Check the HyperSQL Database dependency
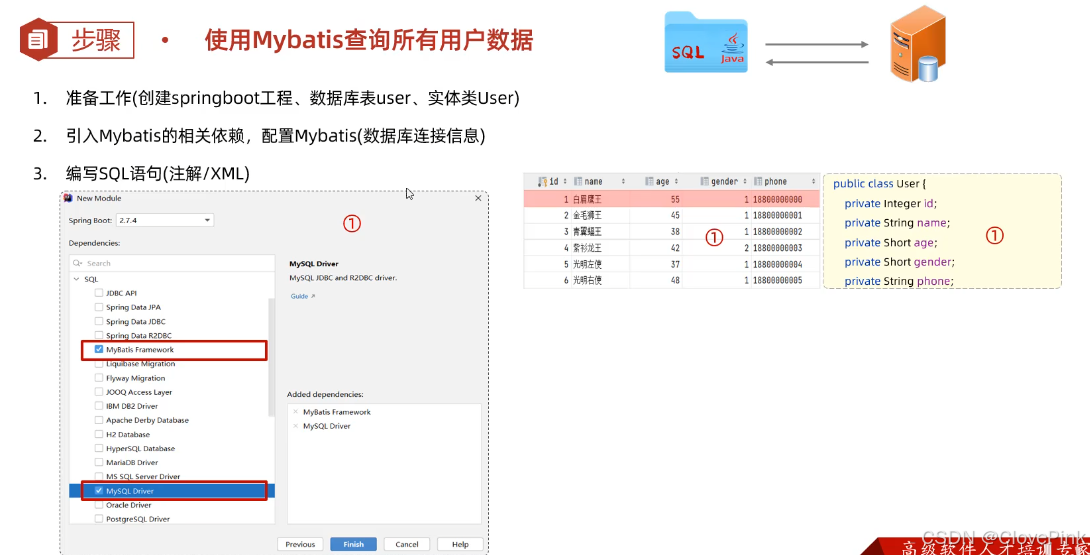The height and width of the screenshot is (555, 1090). [99, 448]
